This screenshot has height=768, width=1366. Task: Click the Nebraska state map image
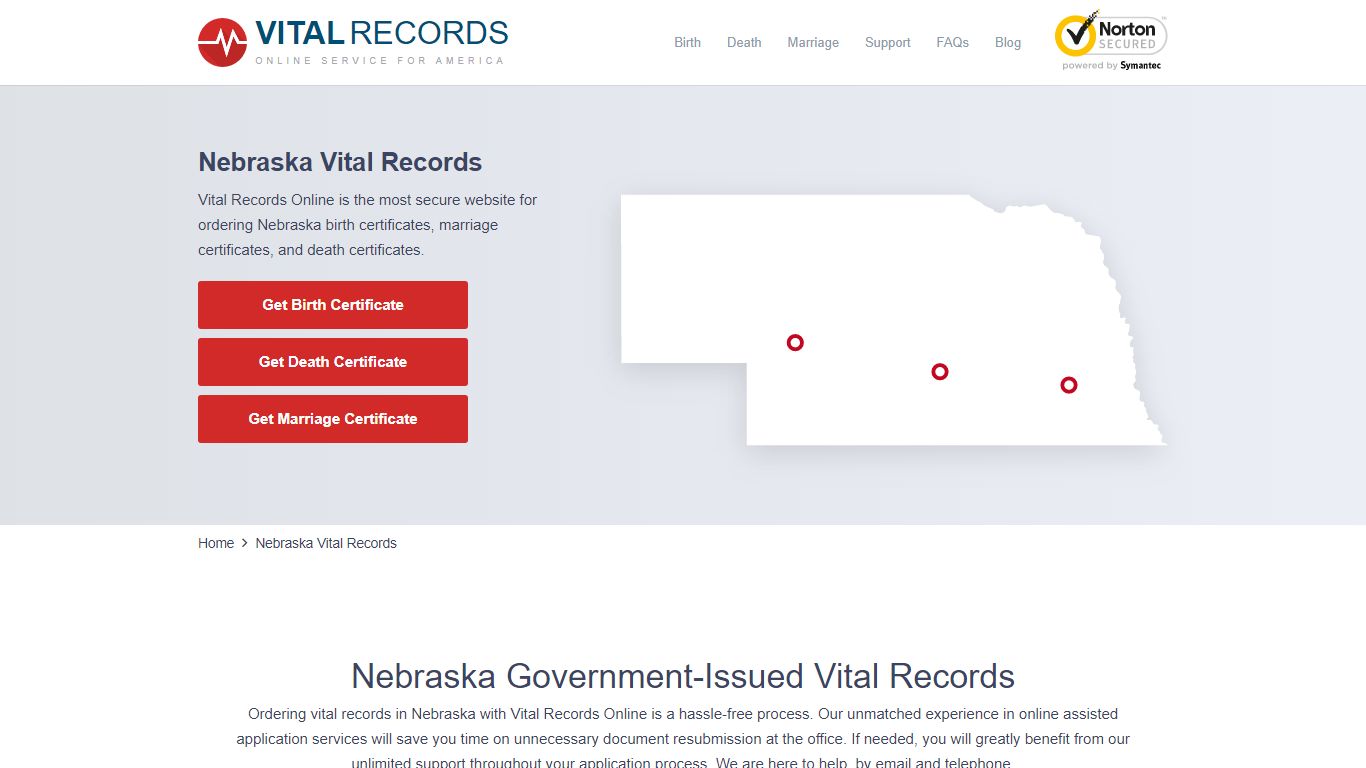tap(893, 319)
